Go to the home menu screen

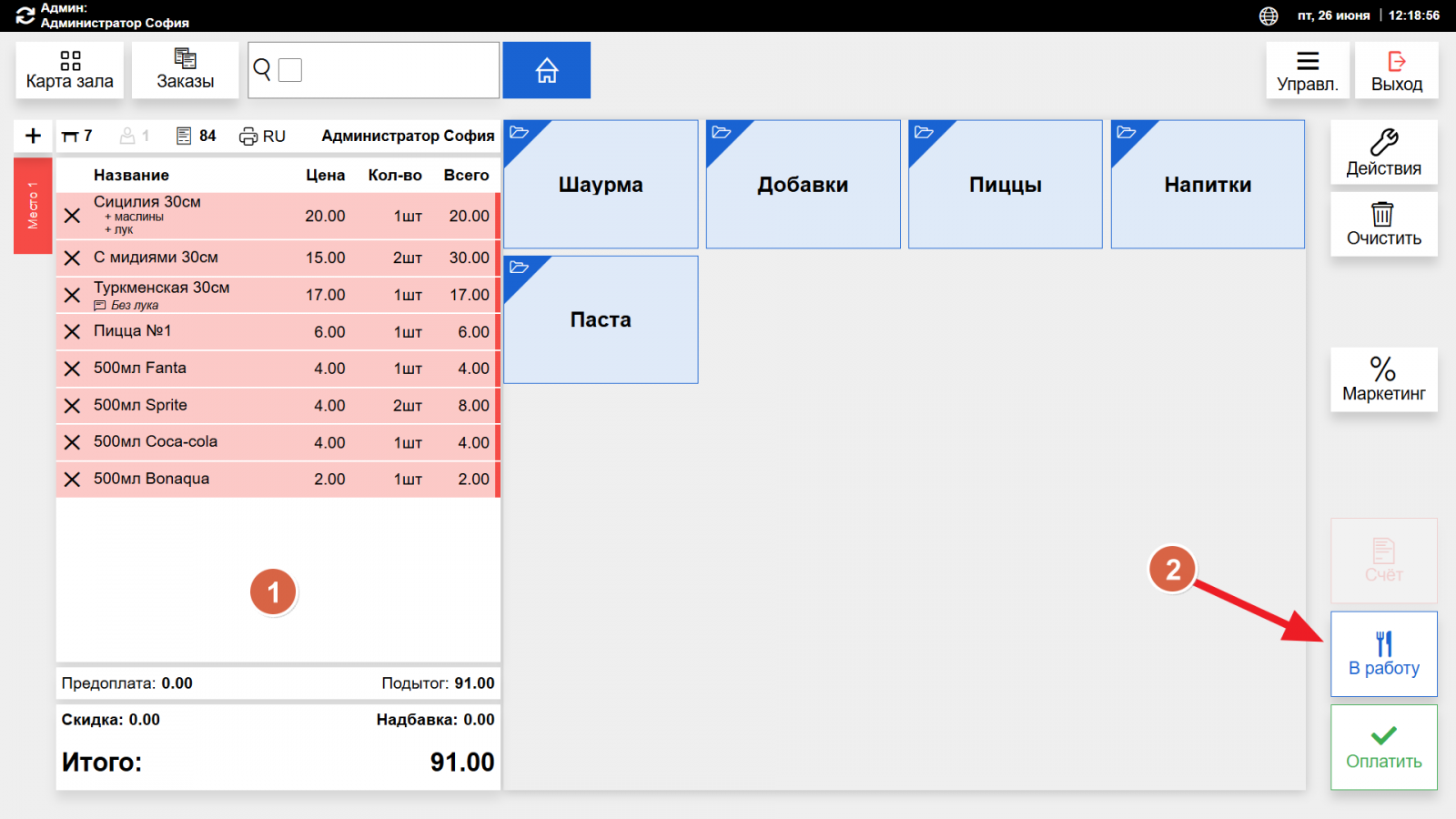[547, 70]
